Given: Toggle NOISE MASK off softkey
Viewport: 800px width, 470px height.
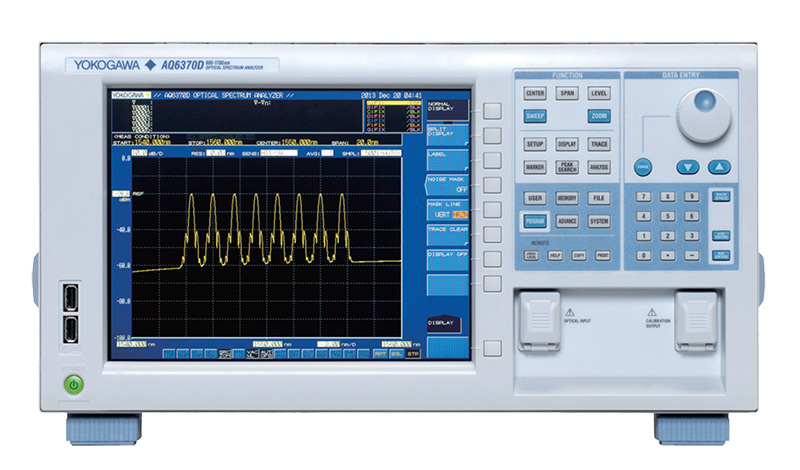Looking at the screenshot, I should (x=448, y=182).
